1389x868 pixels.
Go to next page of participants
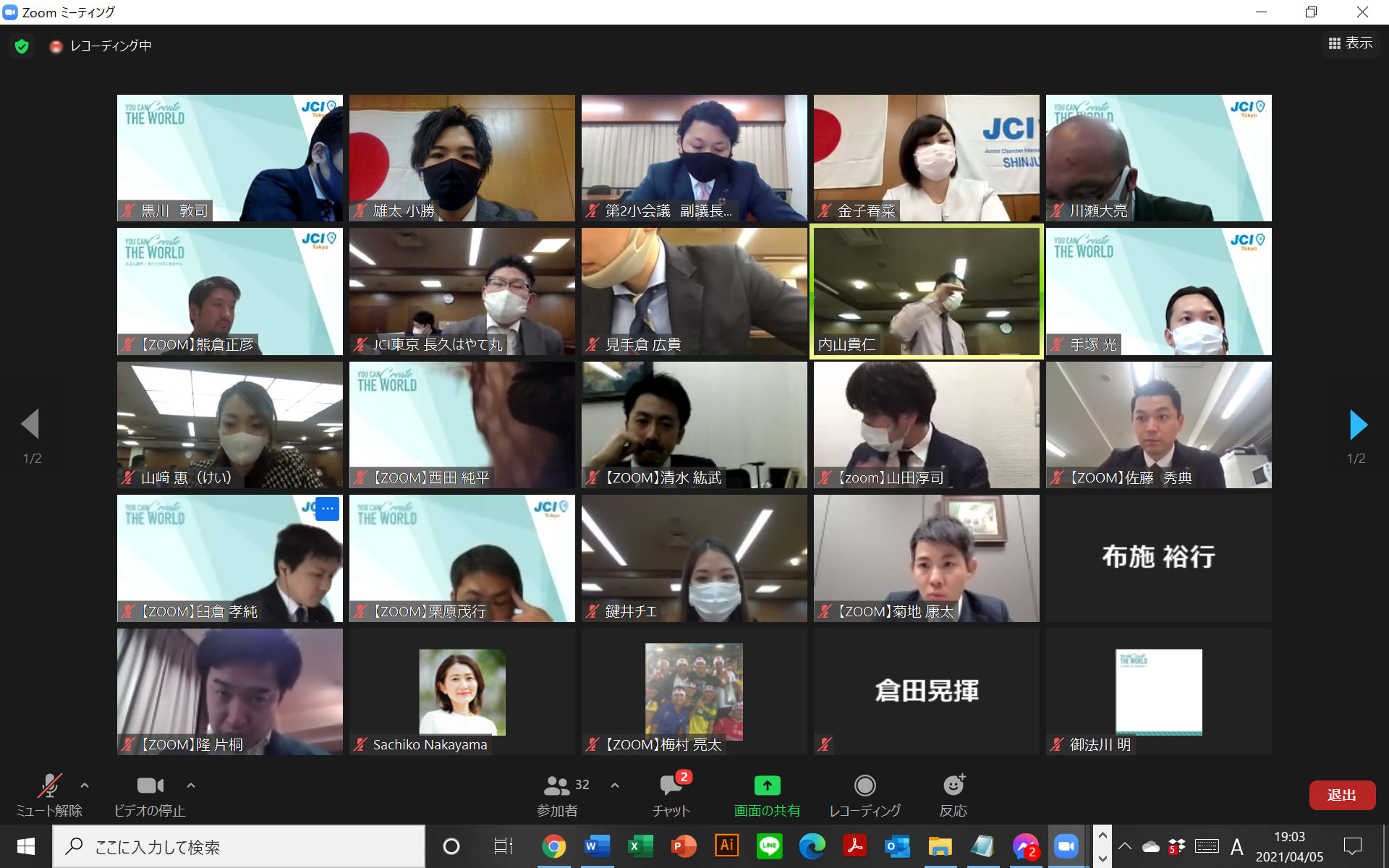click(1358, 425)
